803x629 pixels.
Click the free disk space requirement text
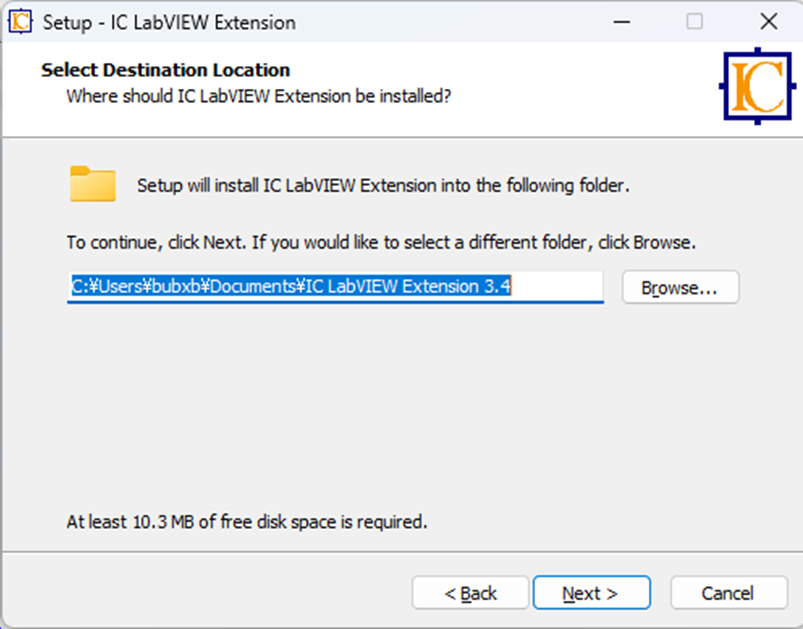click(247, 521)
